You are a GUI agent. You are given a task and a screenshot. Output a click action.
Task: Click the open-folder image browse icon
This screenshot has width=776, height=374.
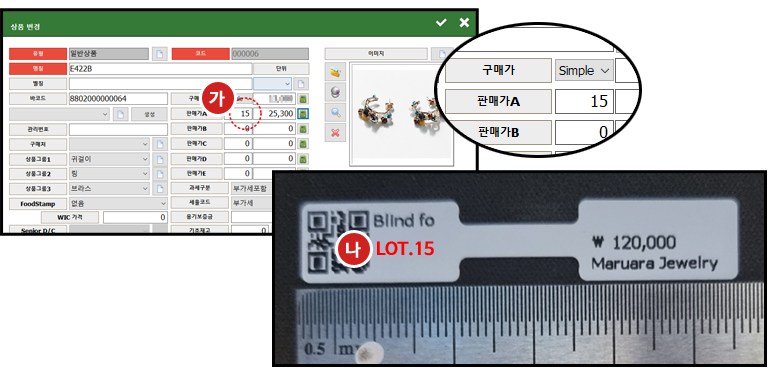point(336,73)
